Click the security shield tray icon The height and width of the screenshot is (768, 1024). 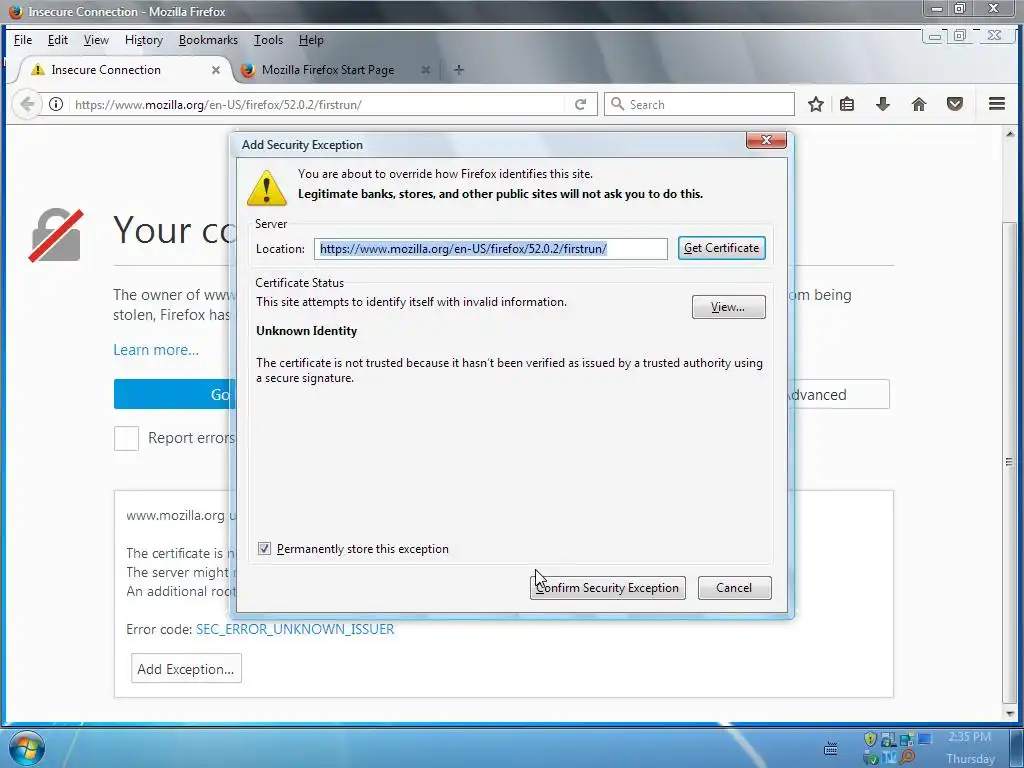pyautogui.click(x=870, y=739)
